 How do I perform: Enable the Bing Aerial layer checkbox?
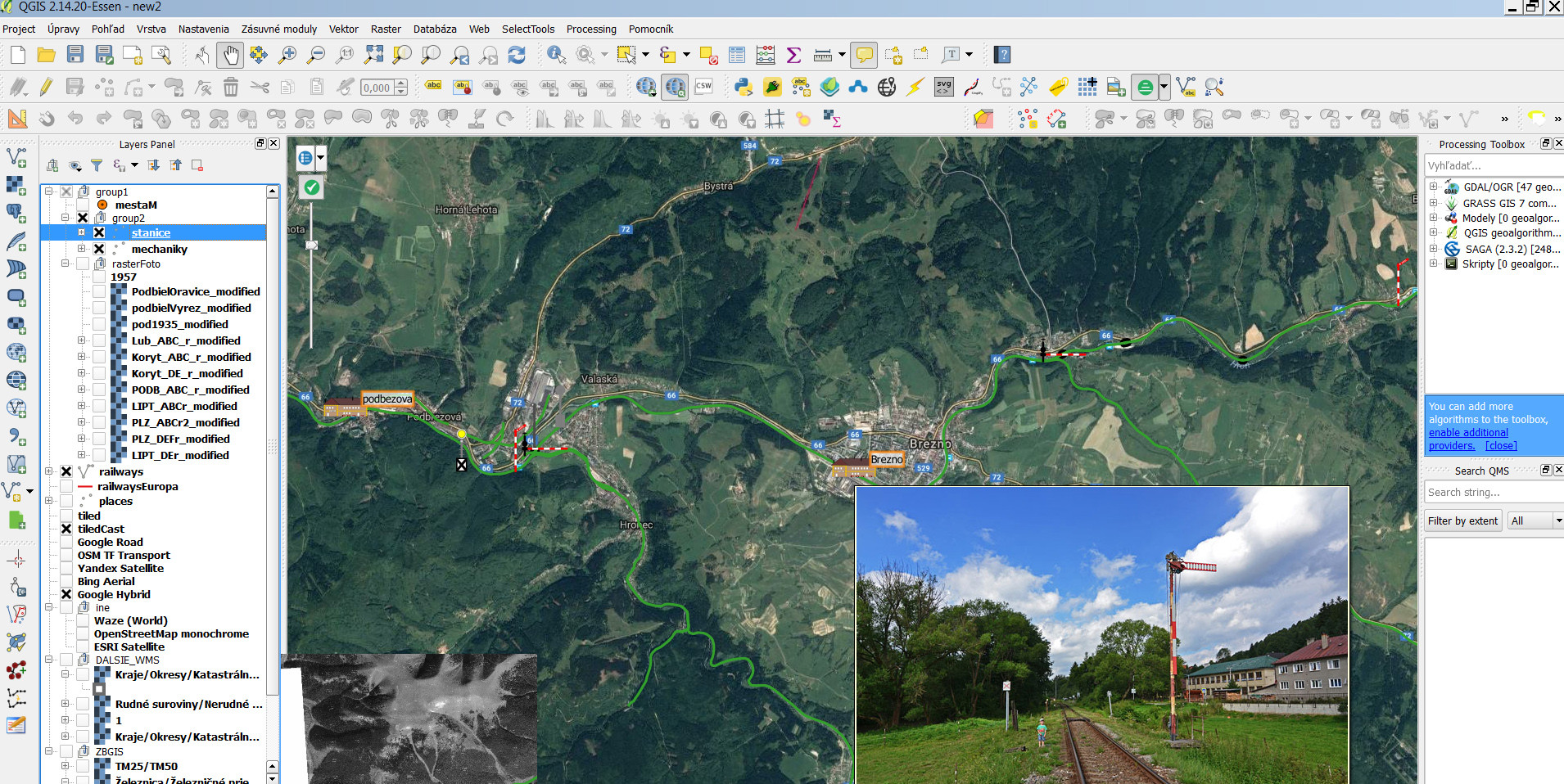(66, 582)
